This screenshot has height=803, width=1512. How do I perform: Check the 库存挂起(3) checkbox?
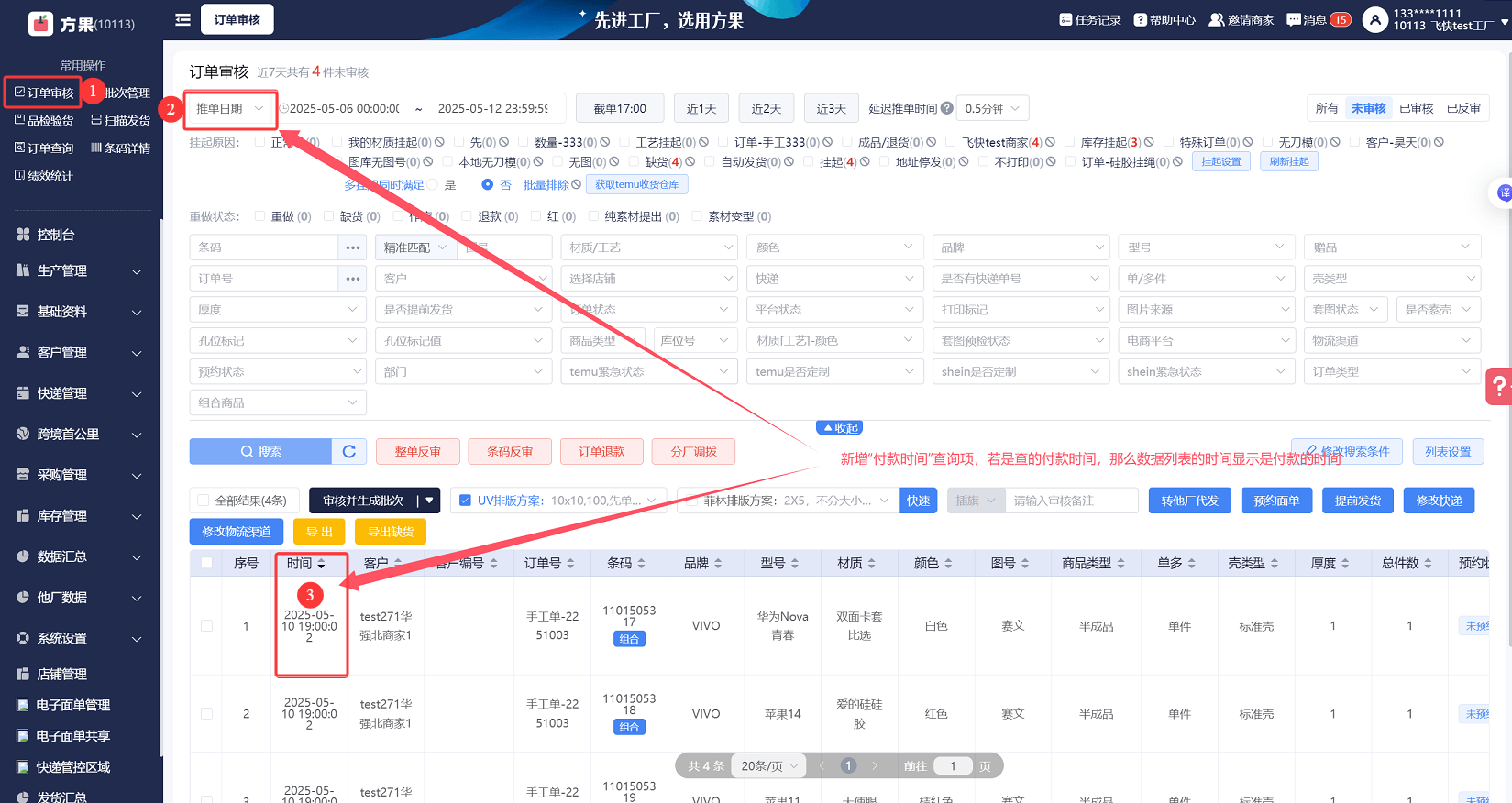point(1070,142)
